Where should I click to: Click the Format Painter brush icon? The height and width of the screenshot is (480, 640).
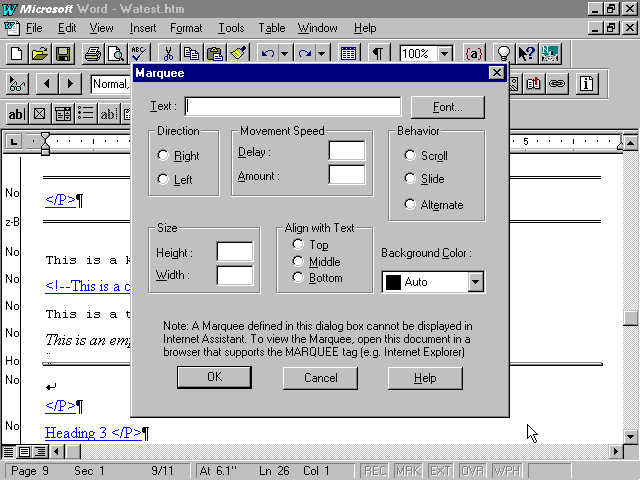237,53
